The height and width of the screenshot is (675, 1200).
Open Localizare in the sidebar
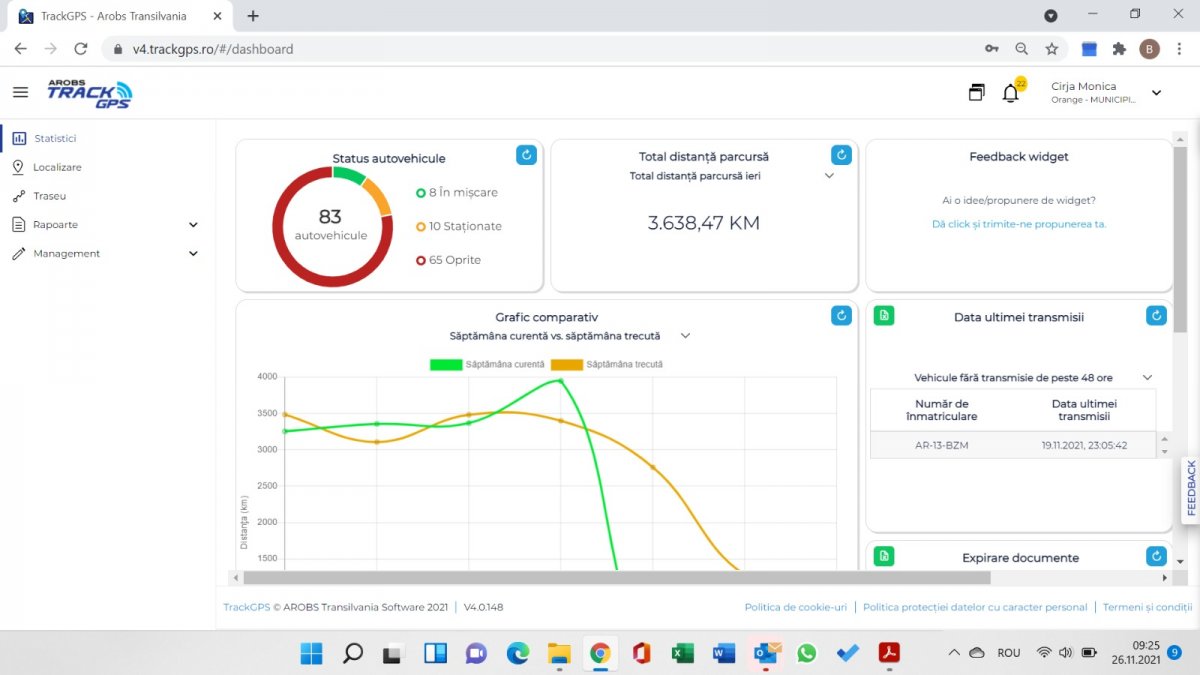click(57, 167)
